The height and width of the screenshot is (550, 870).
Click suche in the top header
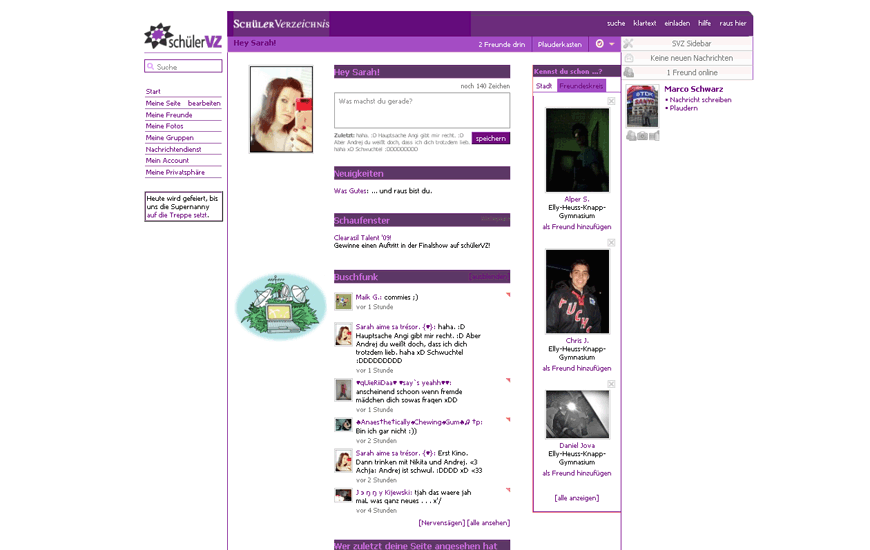click(x=616, y=23)
